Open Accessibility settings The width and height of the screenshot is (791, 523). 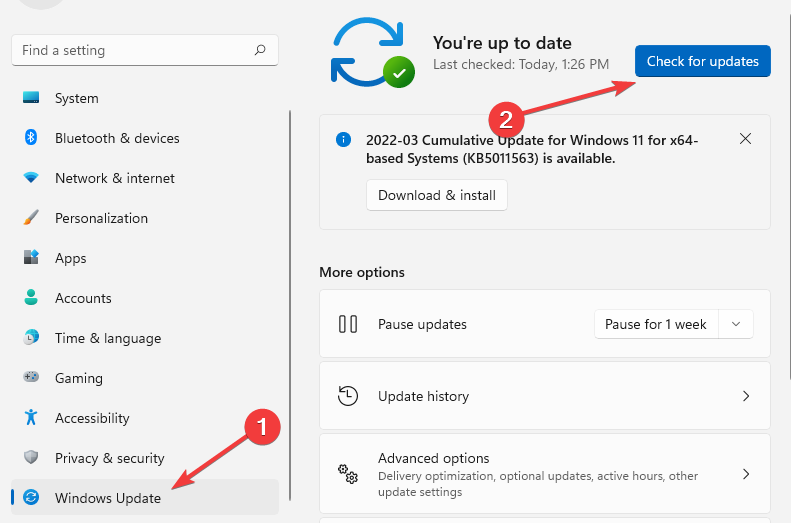click(145, 418)
